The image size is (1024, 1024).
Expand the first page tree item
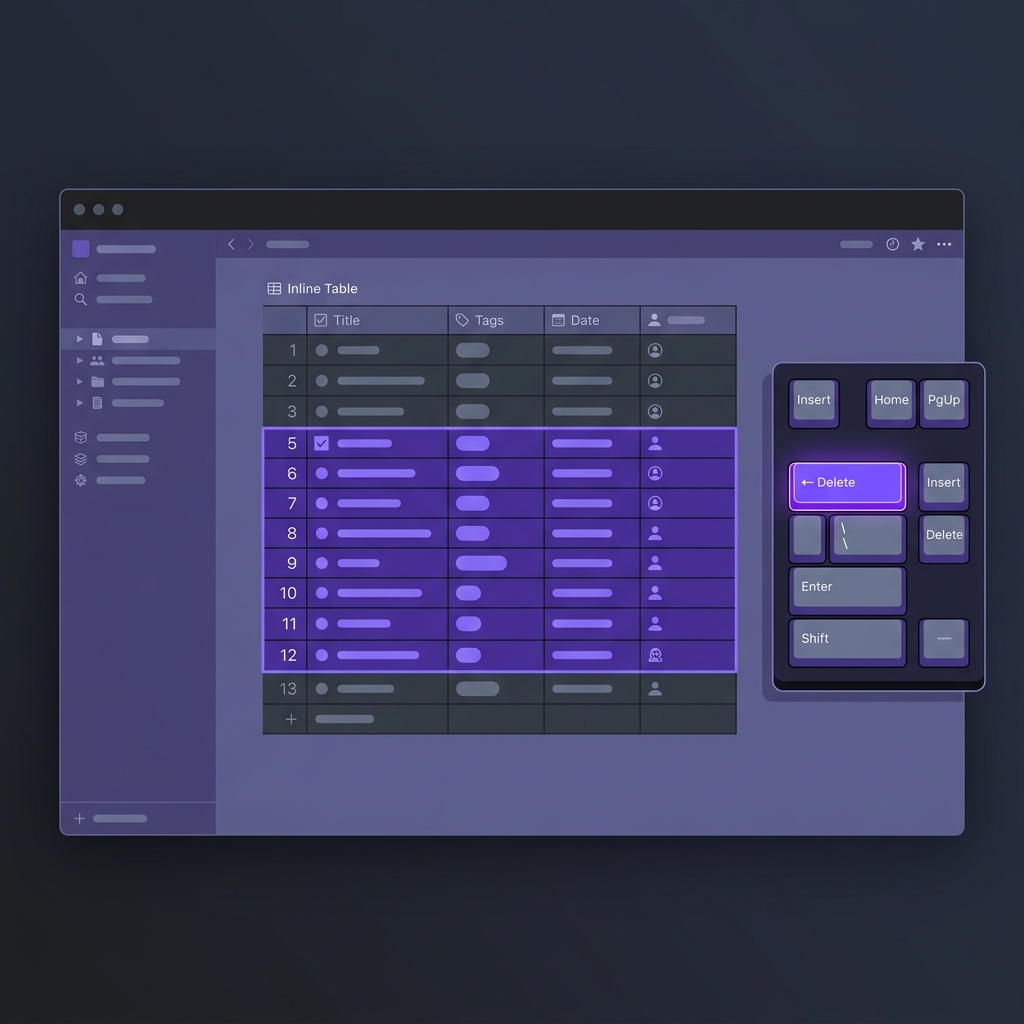80,339
